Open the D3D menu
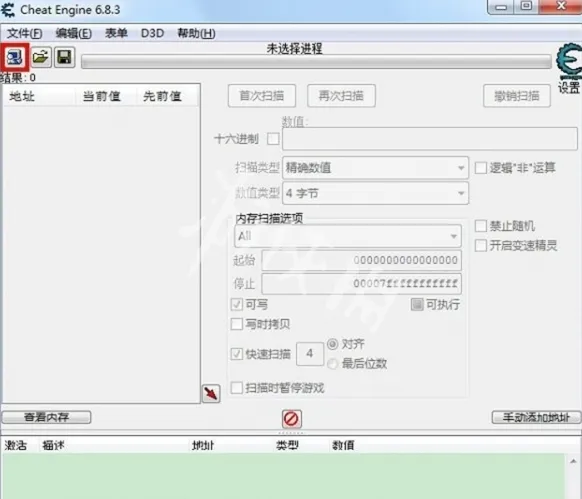582x499 pixels. coord(153,33)
